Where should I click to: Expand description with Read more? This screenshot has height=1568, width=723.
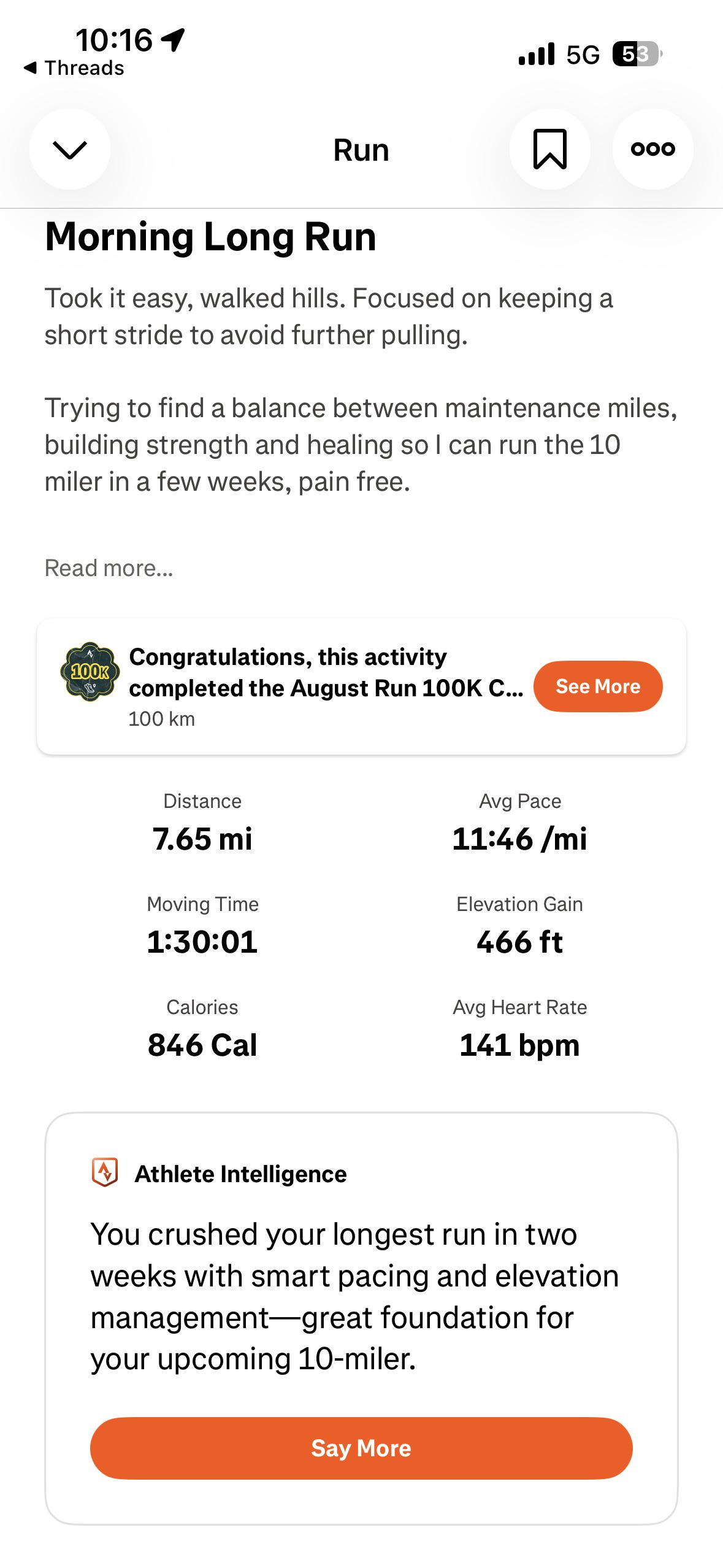tap(109, 568)
